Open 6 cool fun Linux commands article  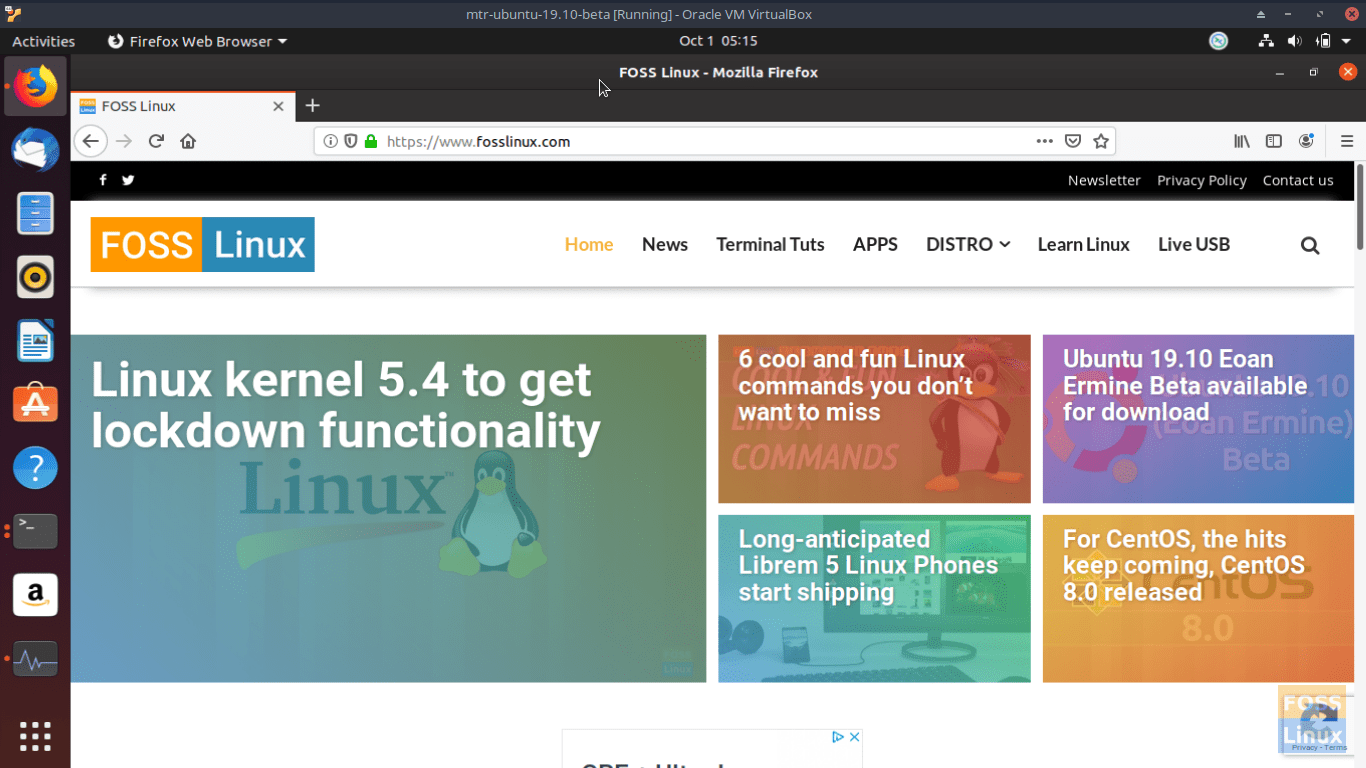click(x=874, y=419)
